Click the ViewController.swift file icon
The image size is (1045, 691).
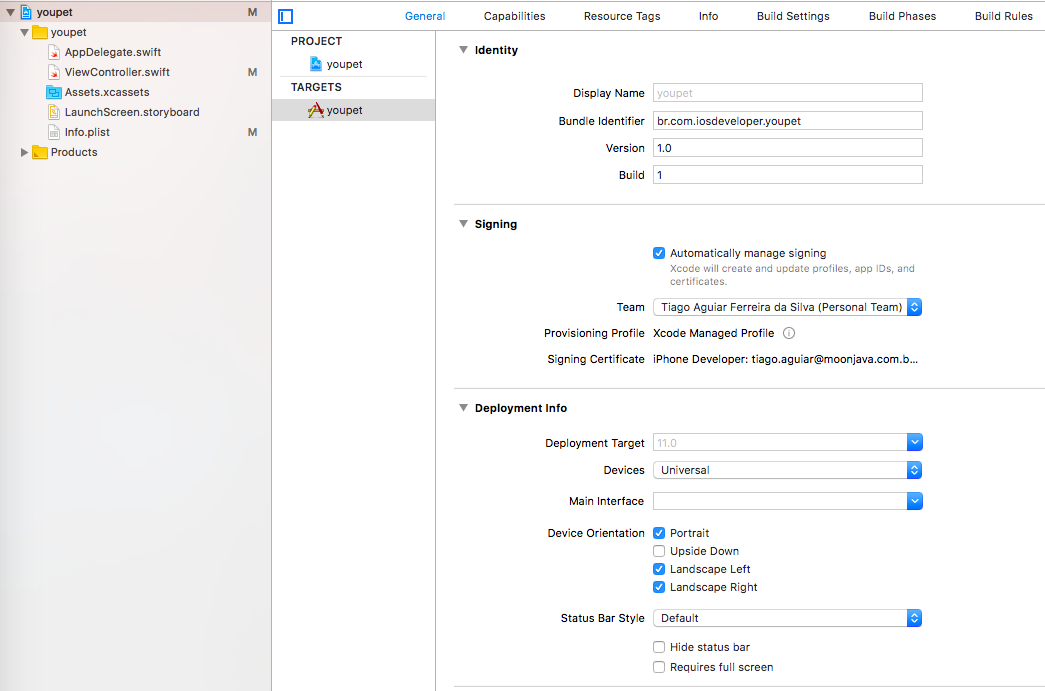[54, 72]
